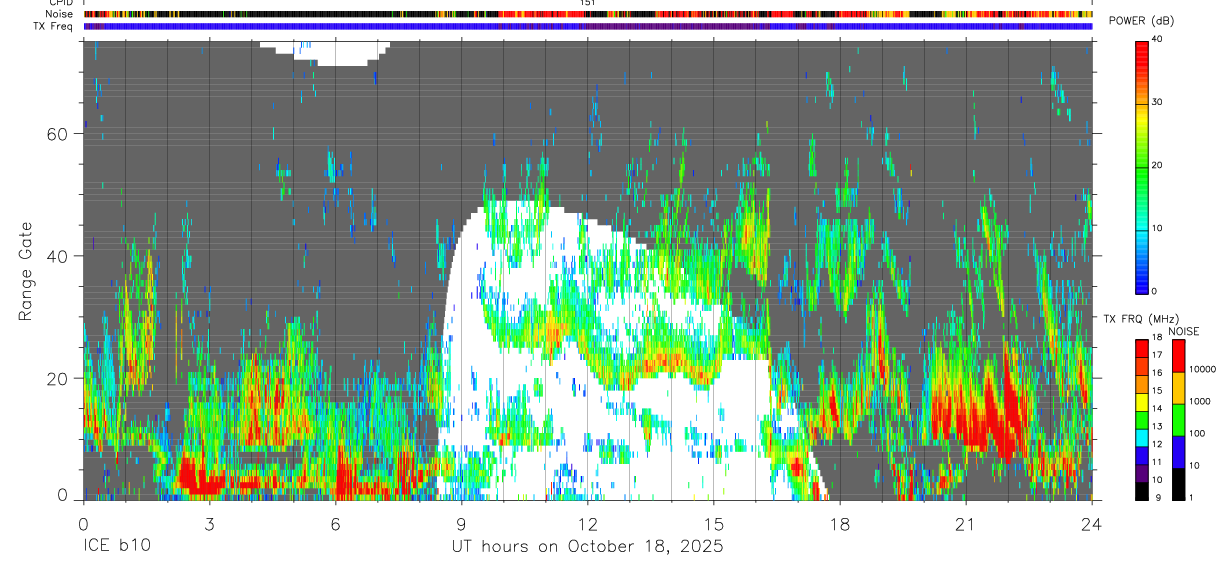Click the '20' value on the POWER scale
1228x567 pixels.
(x=1158, y=166)
